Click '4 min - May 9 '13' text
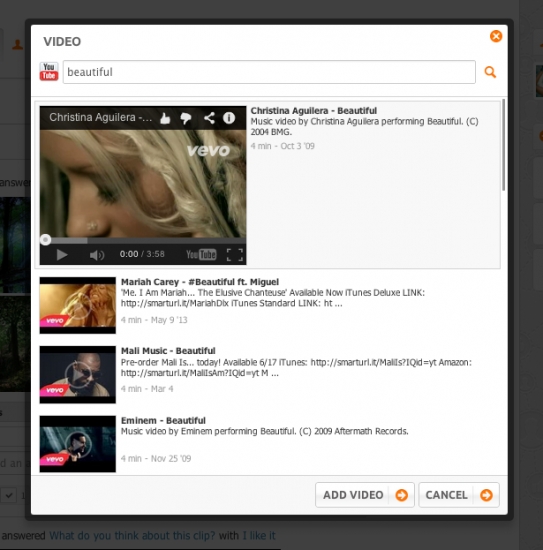The width and height of the screenshot is (543, 550). [154, 320]
